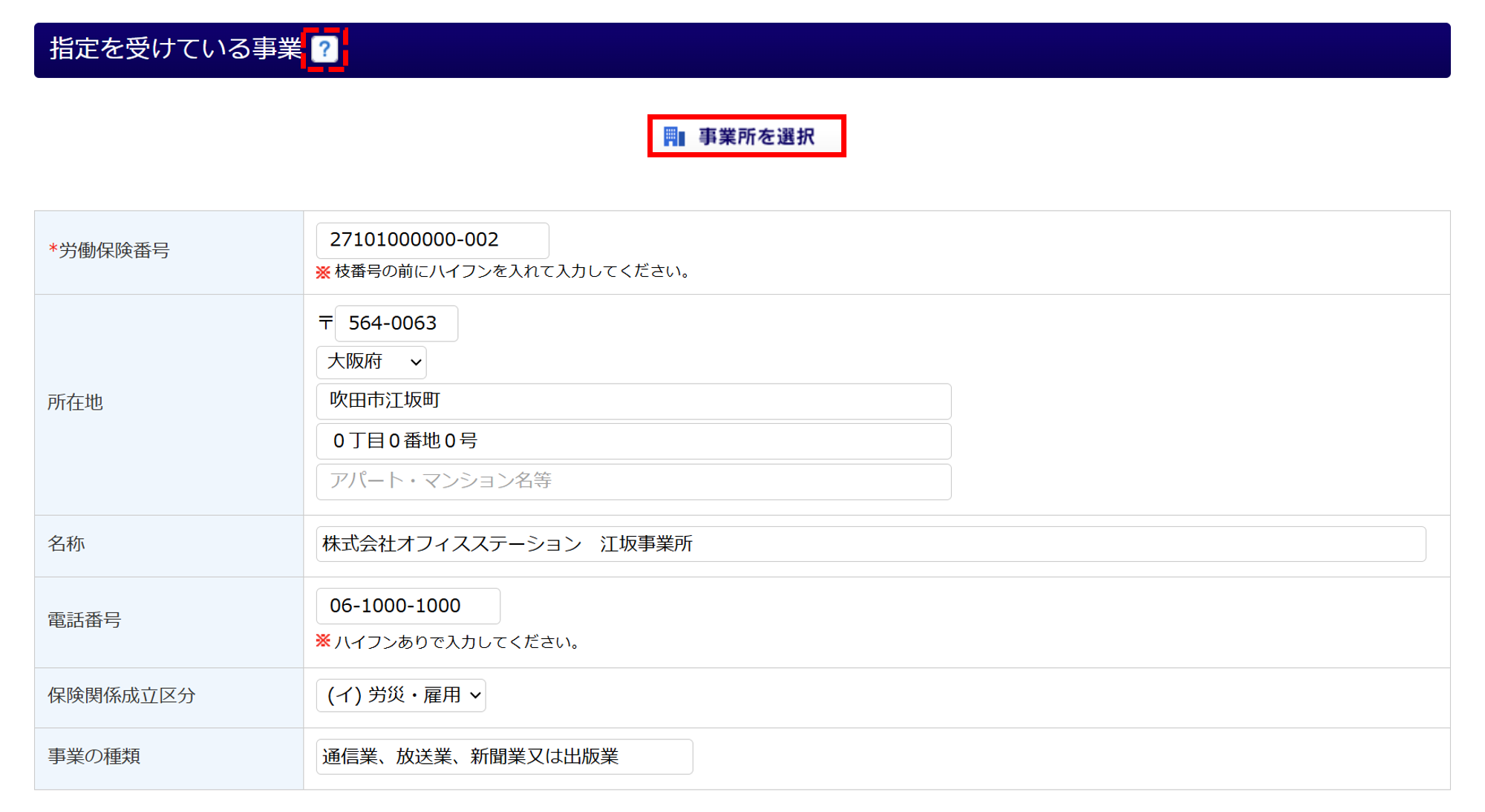Click the 名称 company name field
This screenshot has width=1485, height=812.
click(870, 544)
